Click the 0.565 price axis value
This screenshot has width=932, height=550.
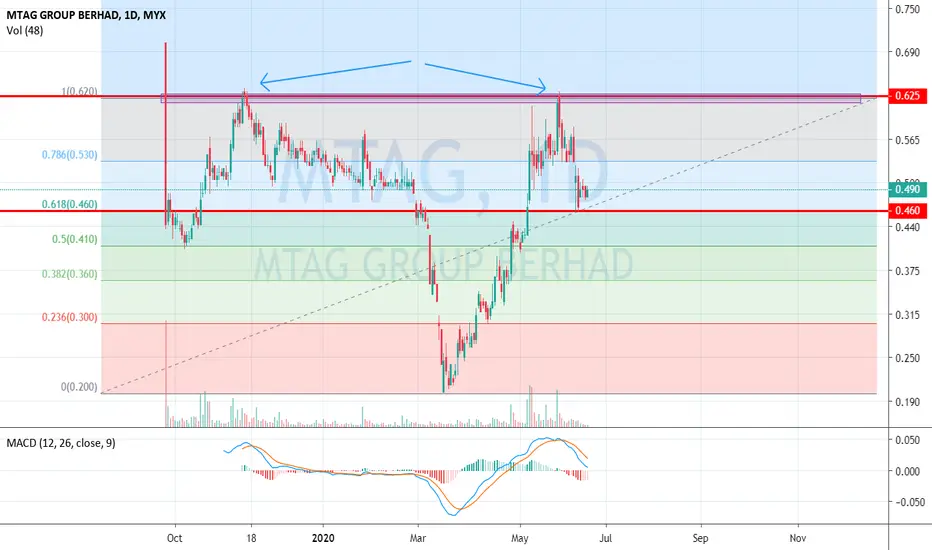click(908, 140)
